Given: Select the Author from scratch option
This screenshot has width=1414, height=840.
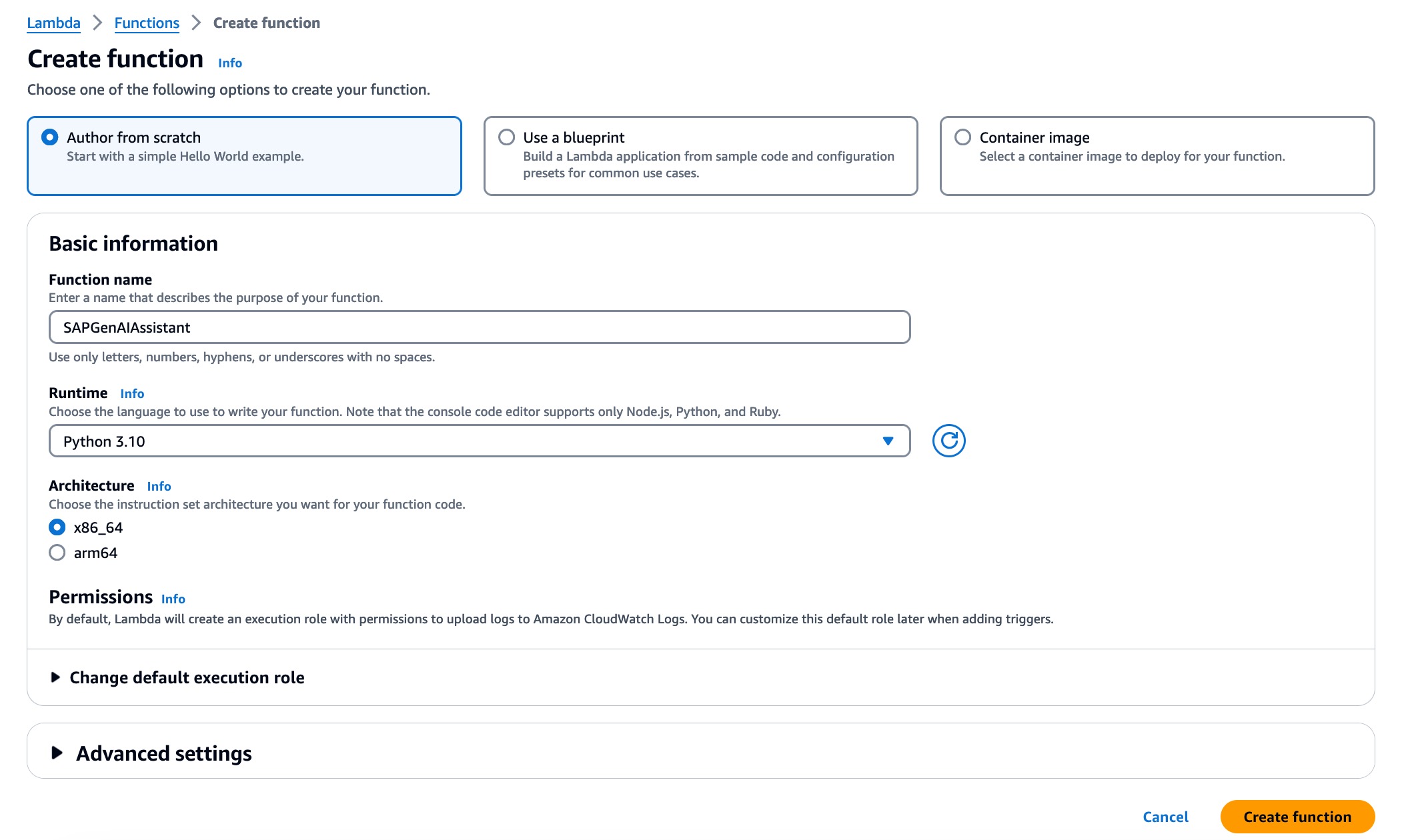Looking at the screenshot, I should (49, 137).
